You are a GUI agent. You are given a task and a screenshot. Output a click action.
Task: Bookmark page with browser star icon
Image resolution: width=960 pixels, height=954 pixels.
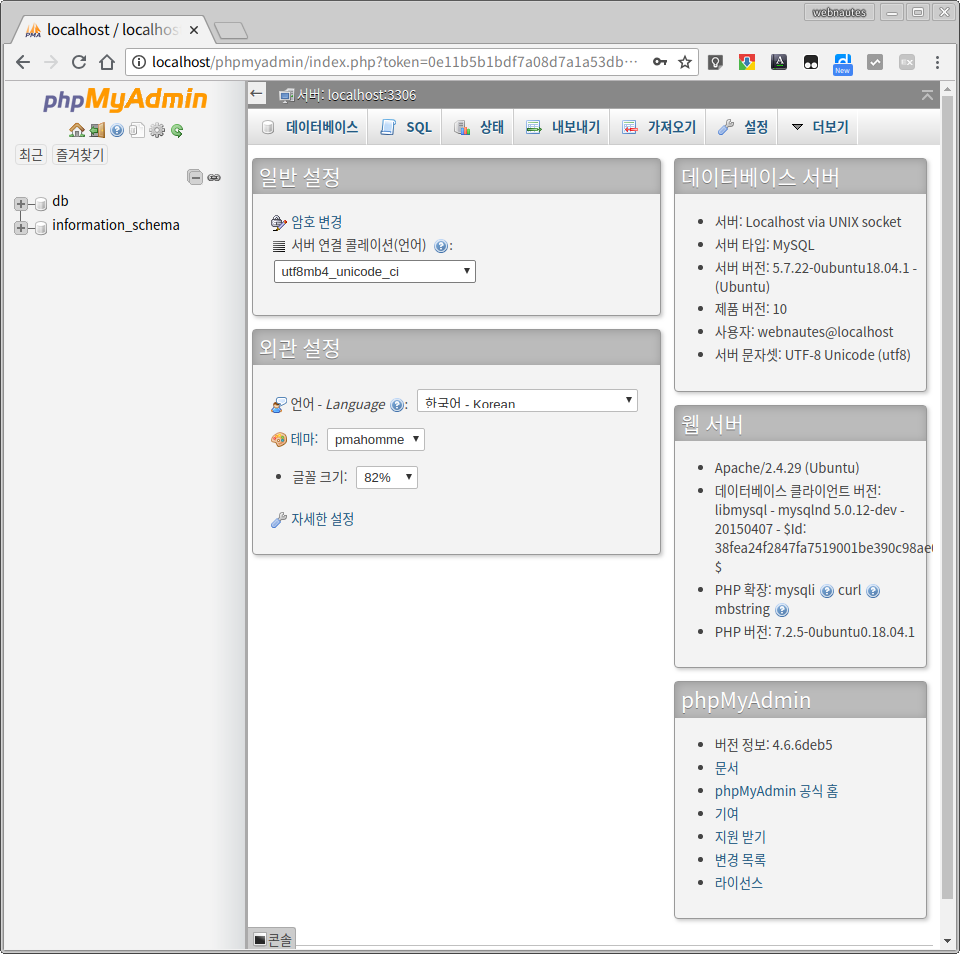click(x=684, y=62)
